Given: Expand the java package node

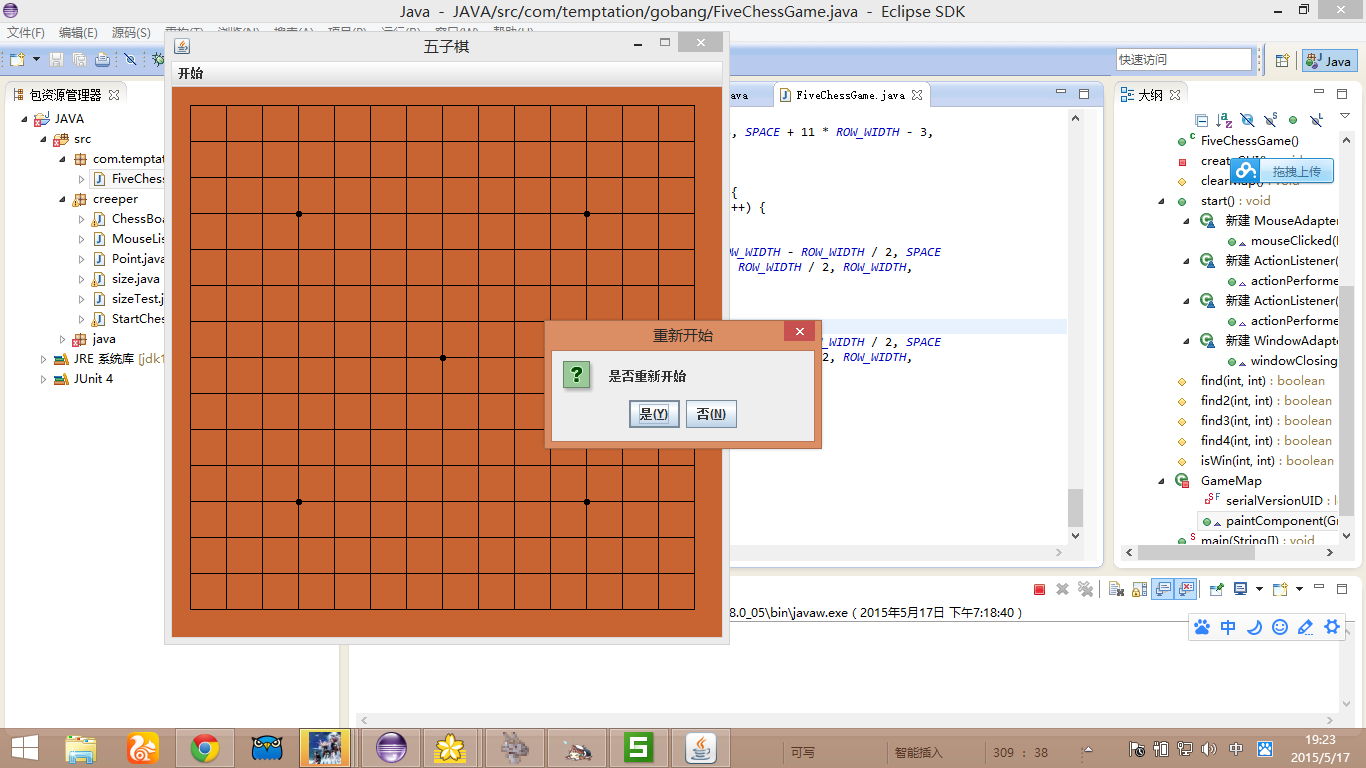Looking at the screenshot, I should [62, 339].
